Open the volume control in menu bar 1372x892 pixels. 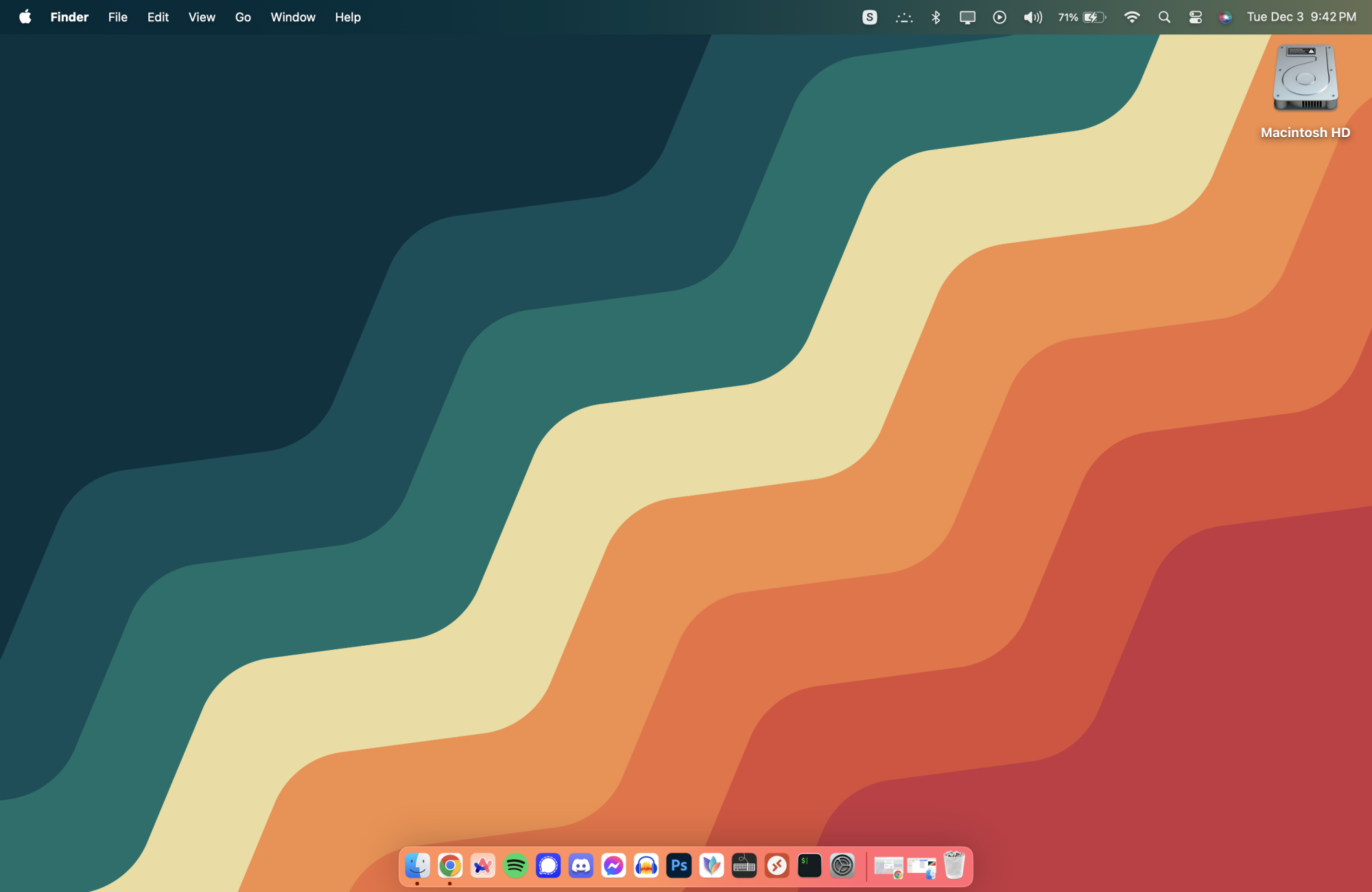[x=1032, y=17]
